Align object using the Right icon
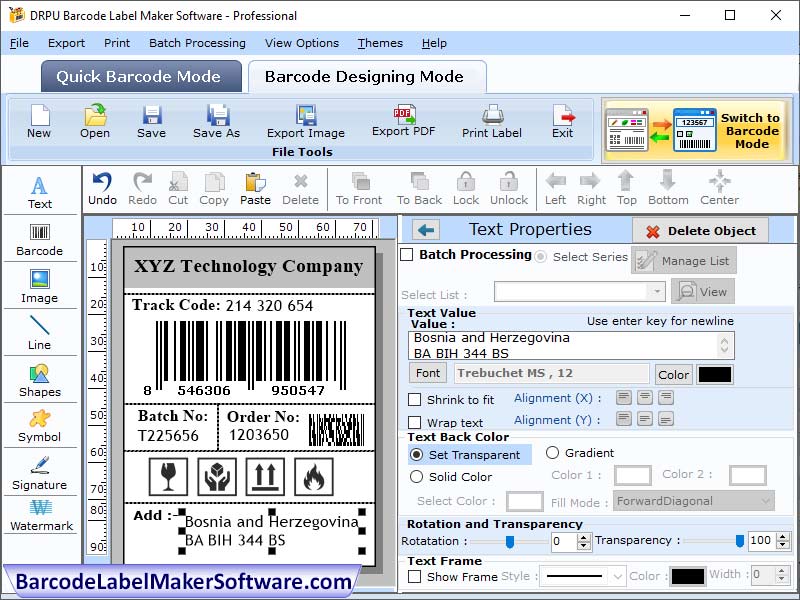Viewport: 800px width, 600px height. pyautogui.click(x=591, y=189)
